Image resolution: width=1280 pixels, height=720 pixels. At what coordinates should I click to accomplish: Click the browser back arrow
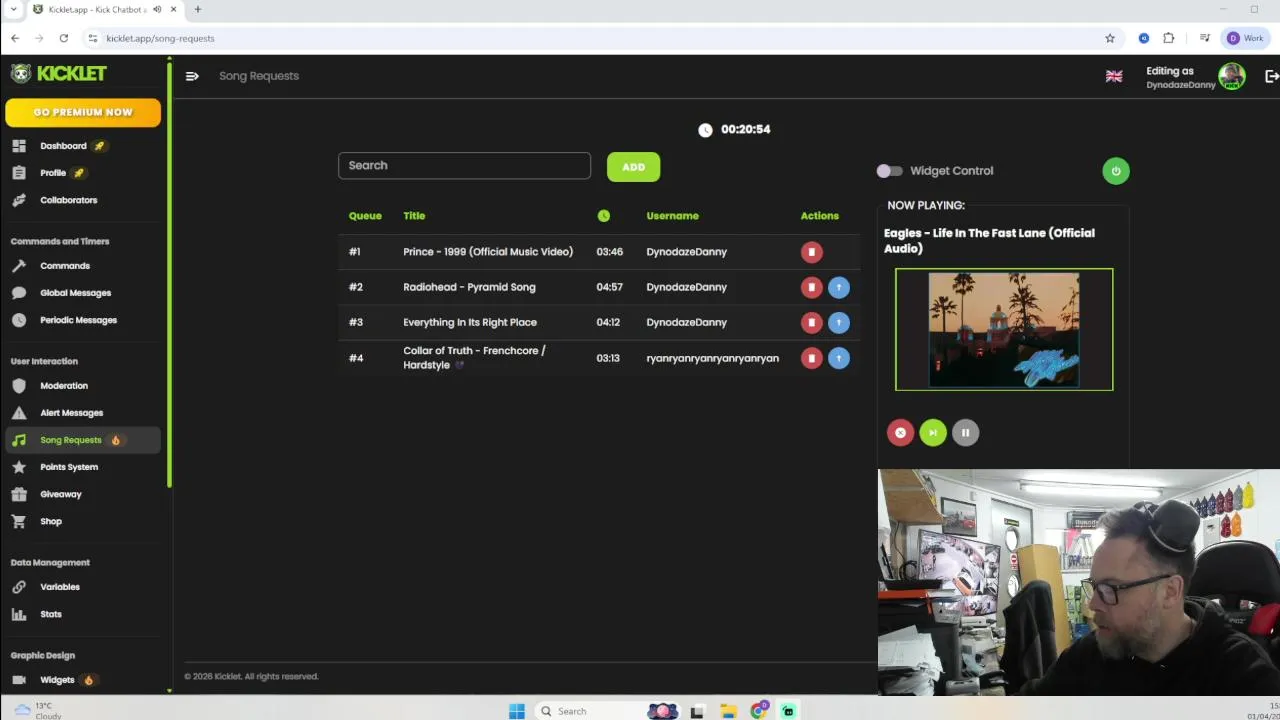tap(15, 38)
